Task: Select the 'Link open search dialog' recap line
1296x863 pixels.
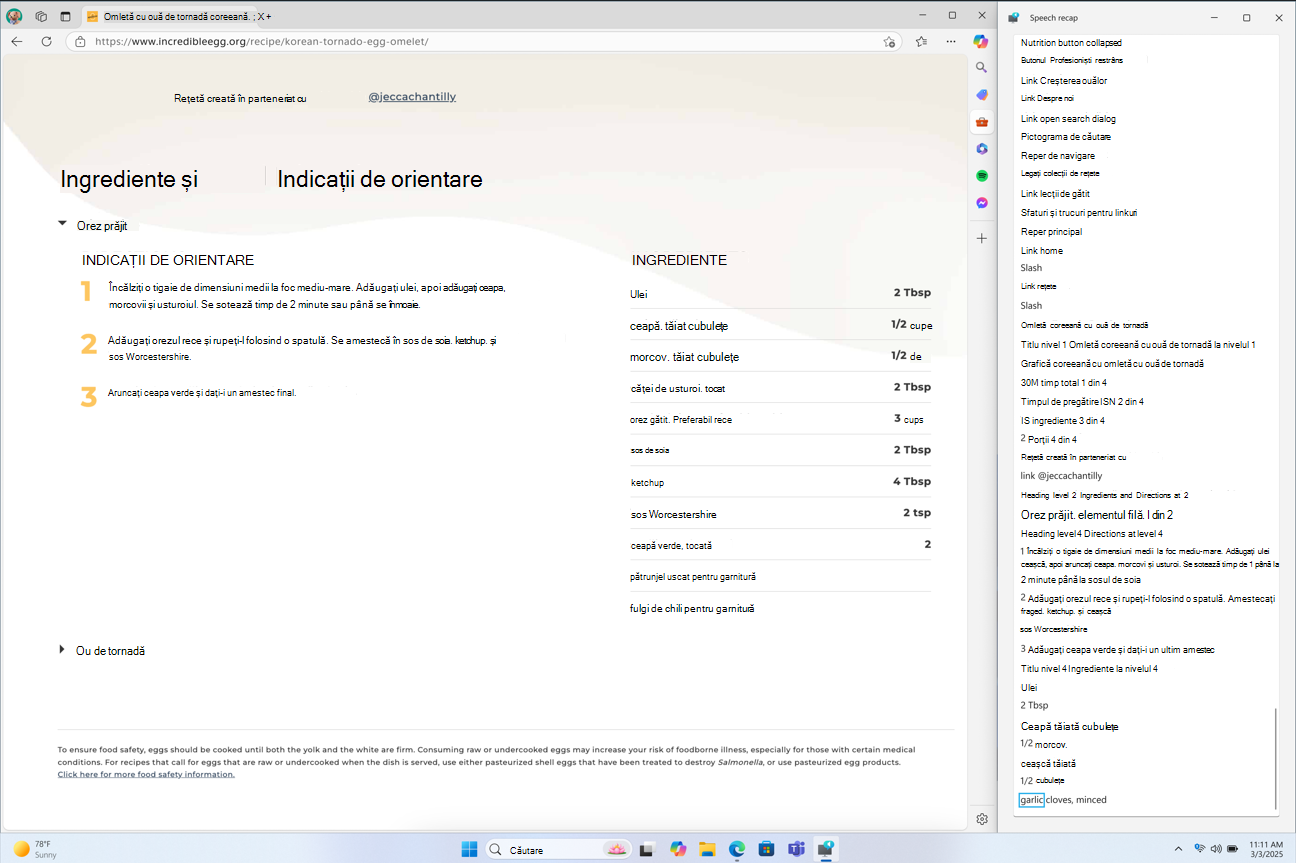Action: (1068, 118)
